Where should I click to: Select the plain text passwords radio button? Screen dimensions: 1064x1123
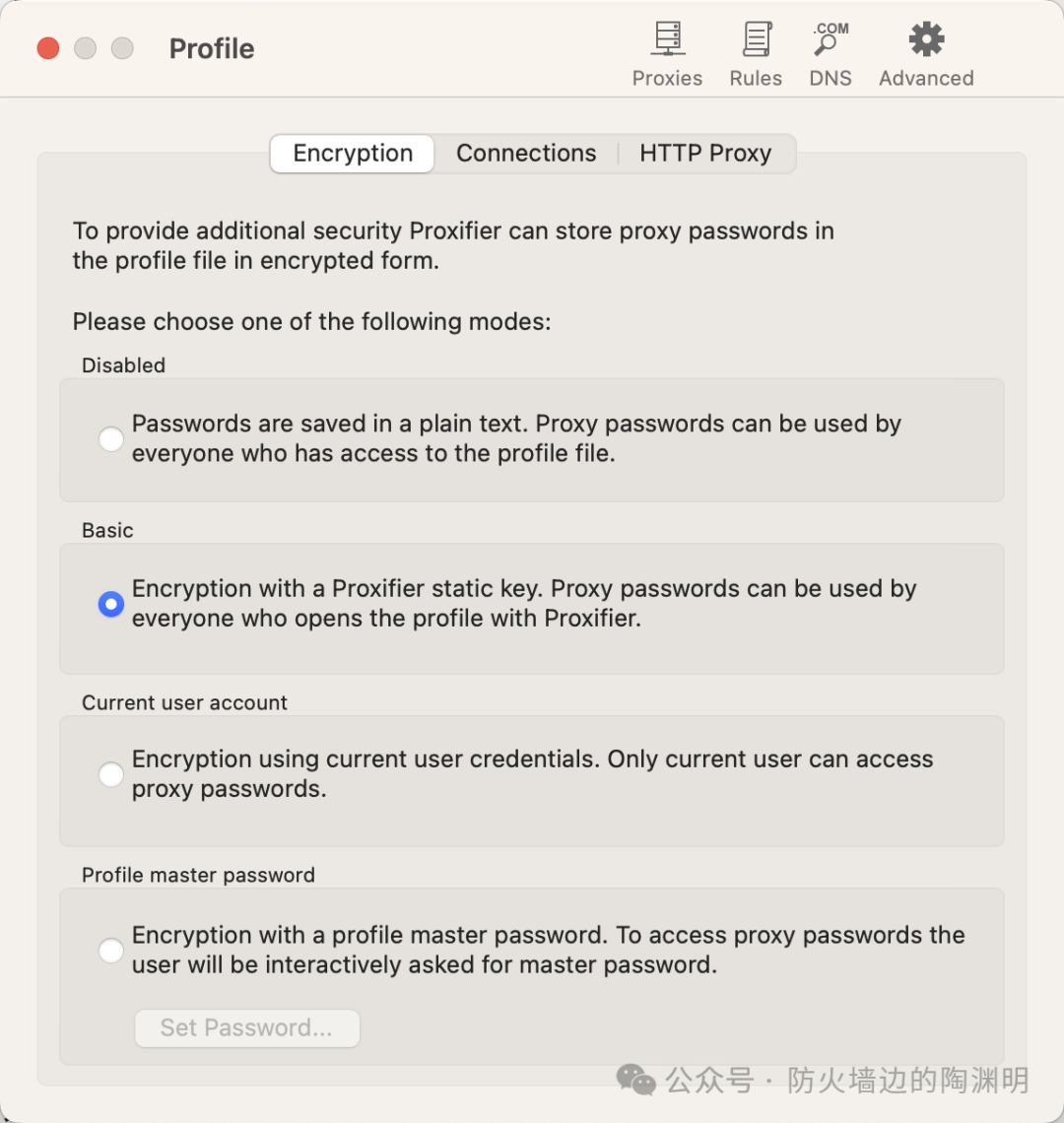[111, 439]
